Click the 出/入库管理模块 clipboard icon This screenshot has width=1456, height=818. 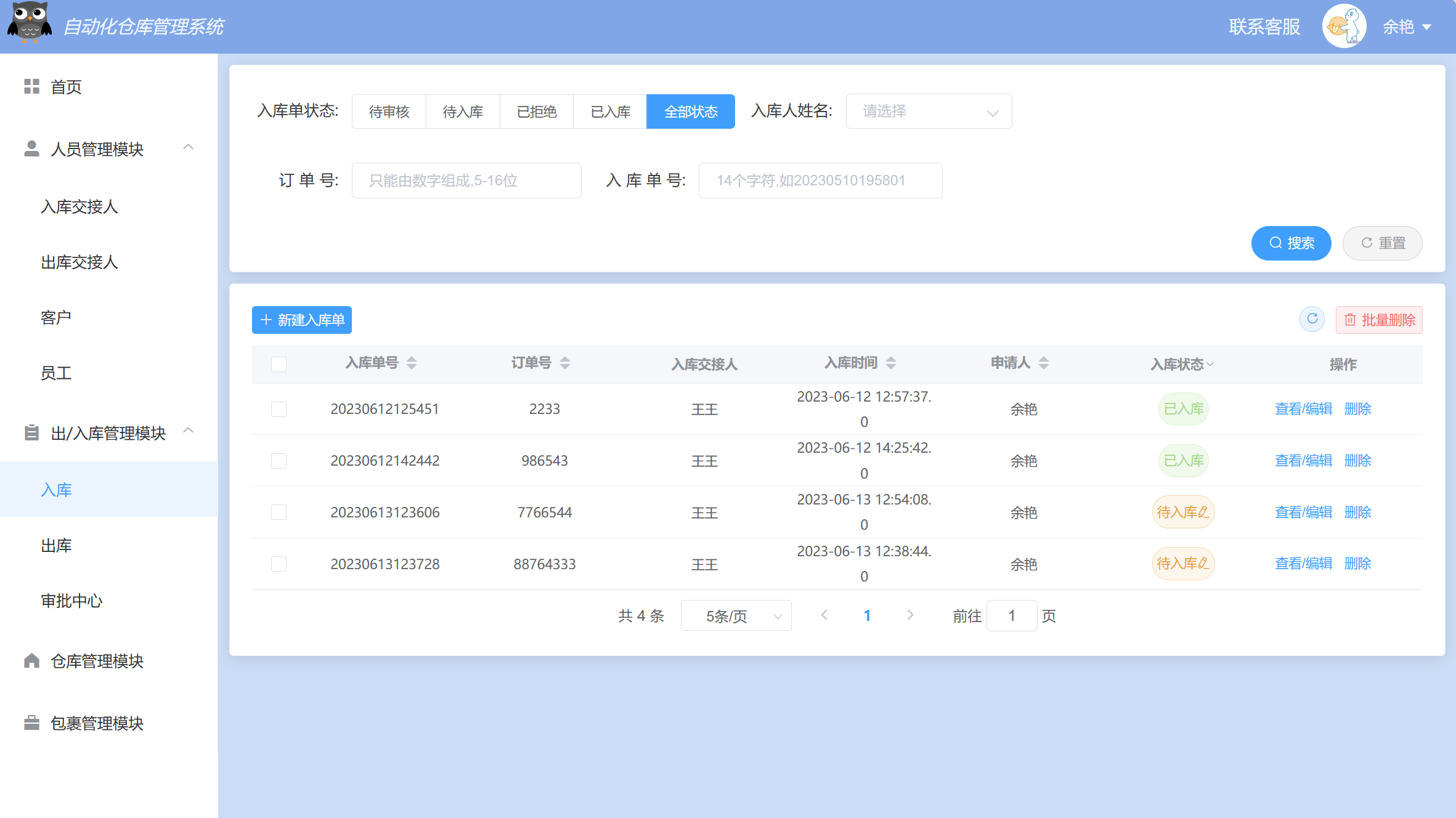point(32,433)
